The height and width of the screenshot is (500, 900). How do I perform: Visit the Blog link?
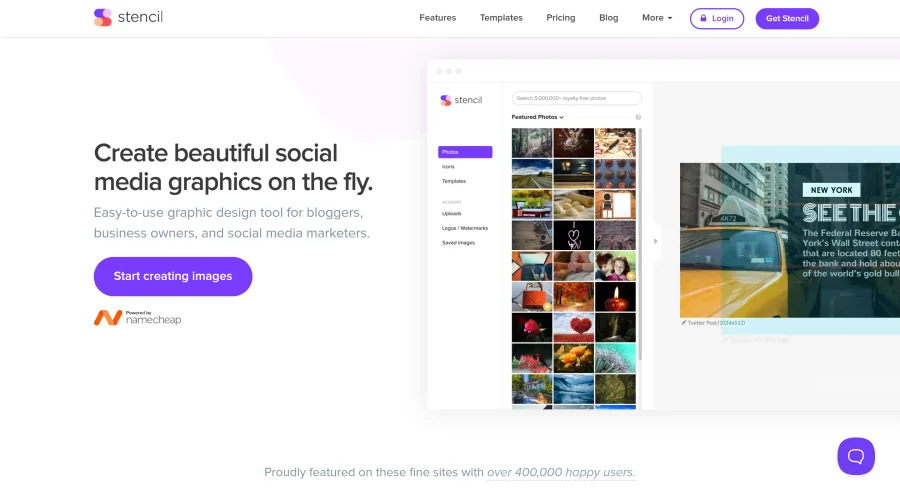point(608,18)
